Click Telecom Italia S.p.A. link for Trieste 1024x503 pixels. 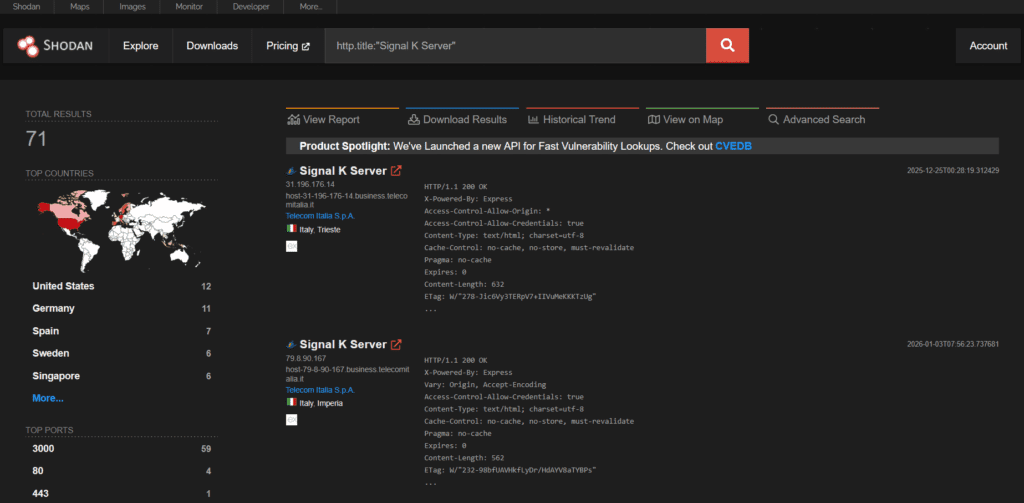(x=320, y=216)
